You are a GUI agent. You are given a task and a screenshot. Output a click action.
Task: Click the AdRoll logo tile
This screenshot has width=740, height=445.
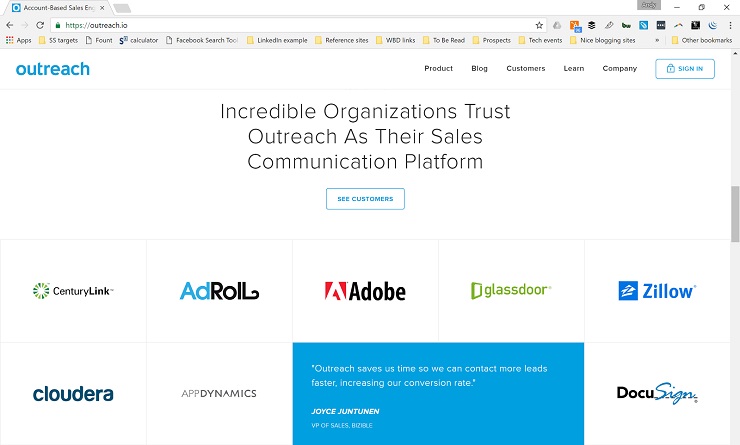click(219, 291)
